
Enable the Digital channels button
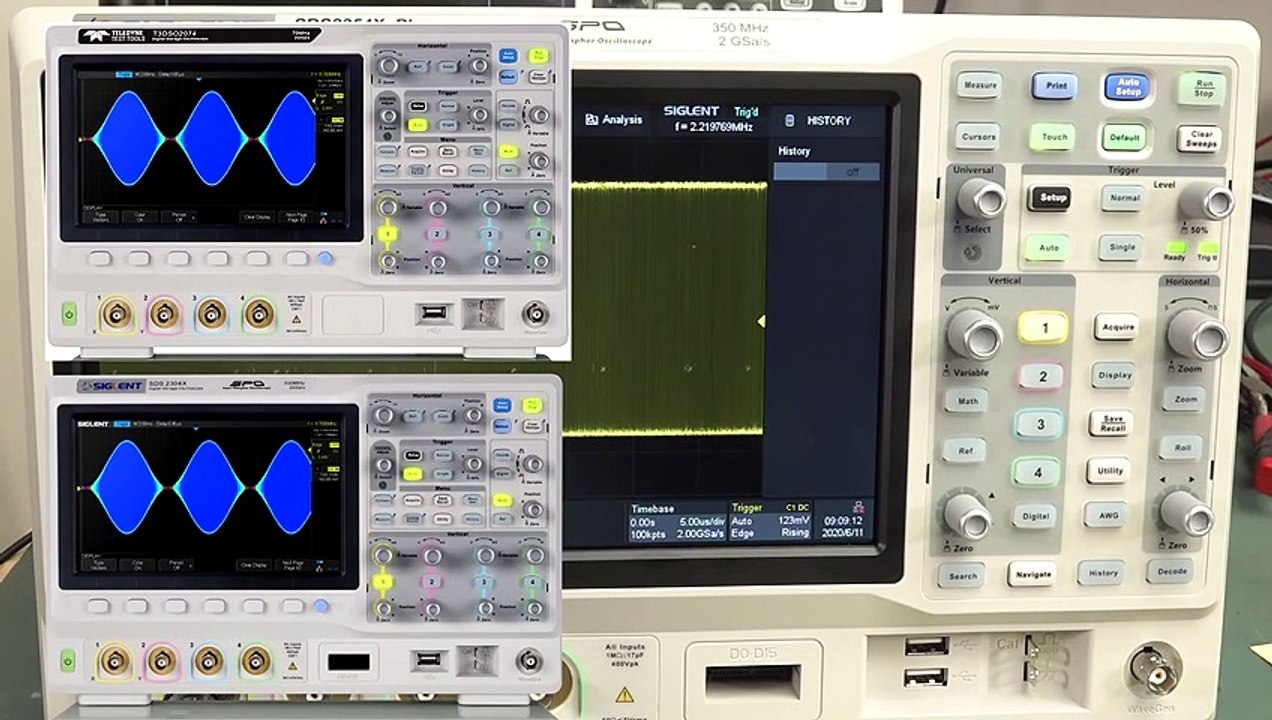tap(1035, 516)
